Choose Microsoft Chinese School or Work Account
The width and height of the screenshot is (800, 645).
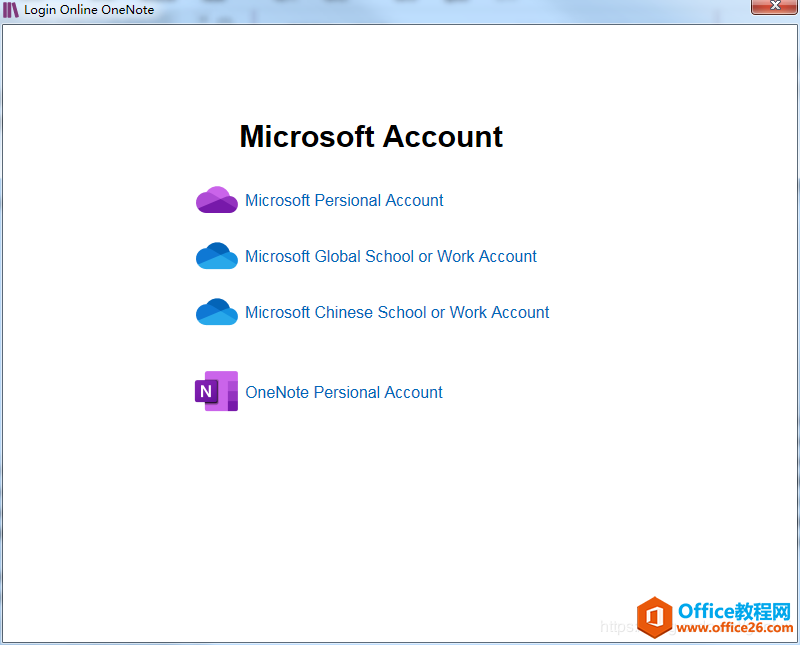tap(398, 312)
